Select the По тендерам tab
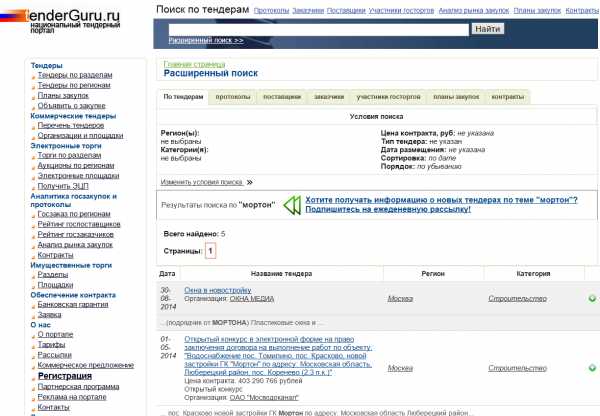This screenshot has height=416, width=600. coord(183,97)
